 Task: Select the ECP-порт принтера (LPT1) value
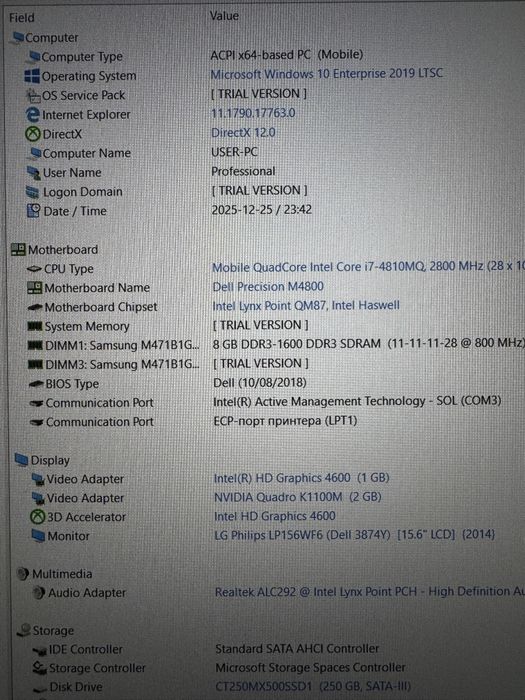point(285,421)
